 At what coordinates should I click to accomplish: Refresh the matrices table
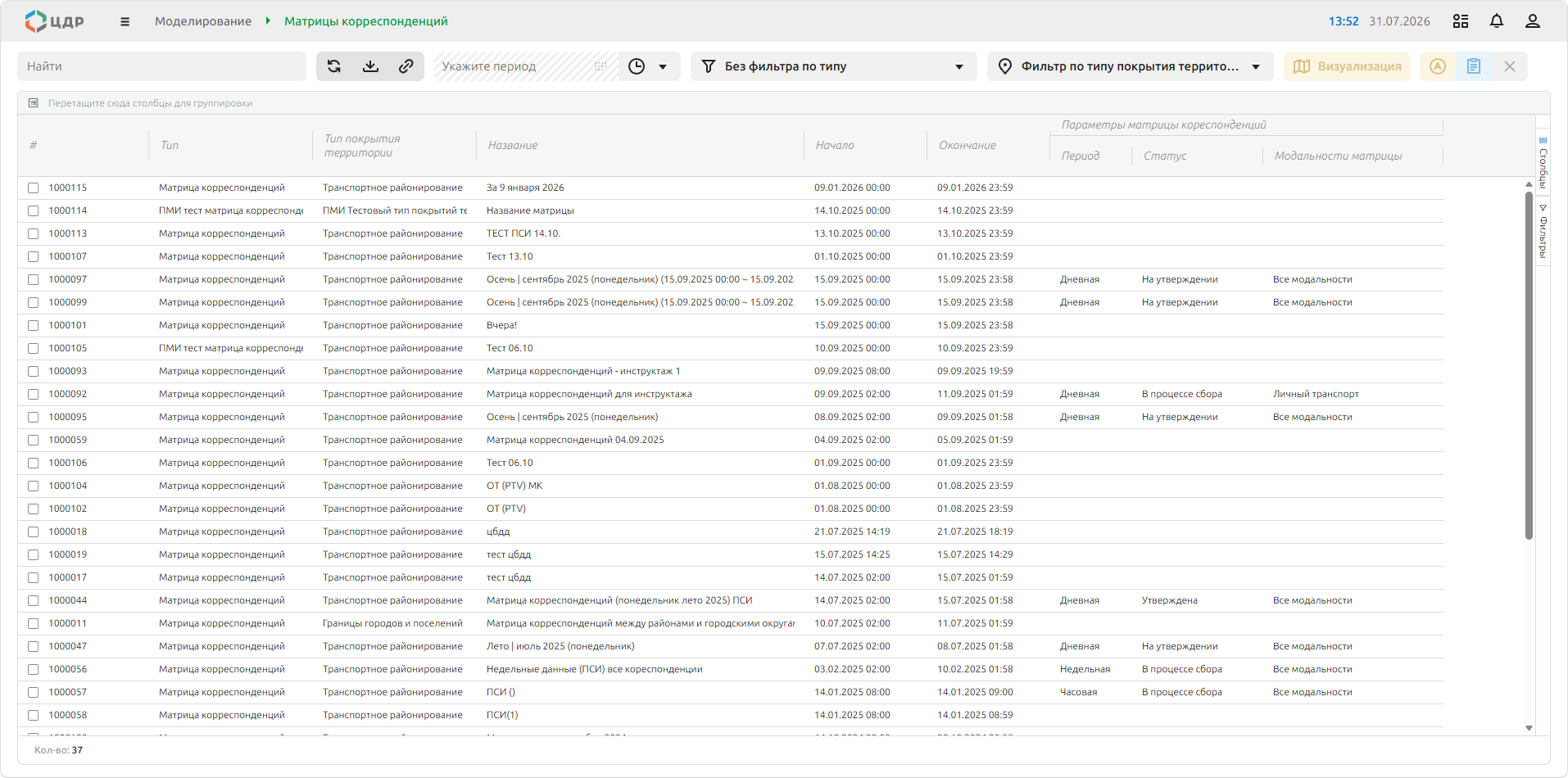tap(334, 66)
